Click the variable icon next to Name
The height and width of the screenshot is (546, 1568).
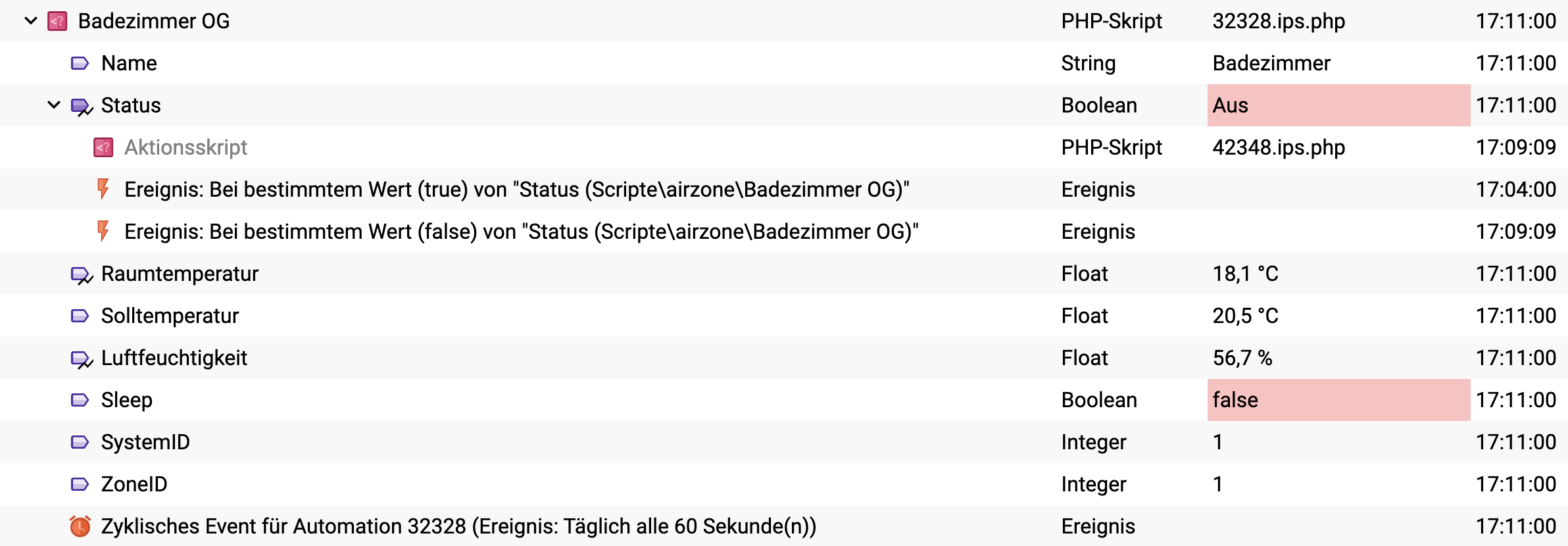[x=79, y=63]
